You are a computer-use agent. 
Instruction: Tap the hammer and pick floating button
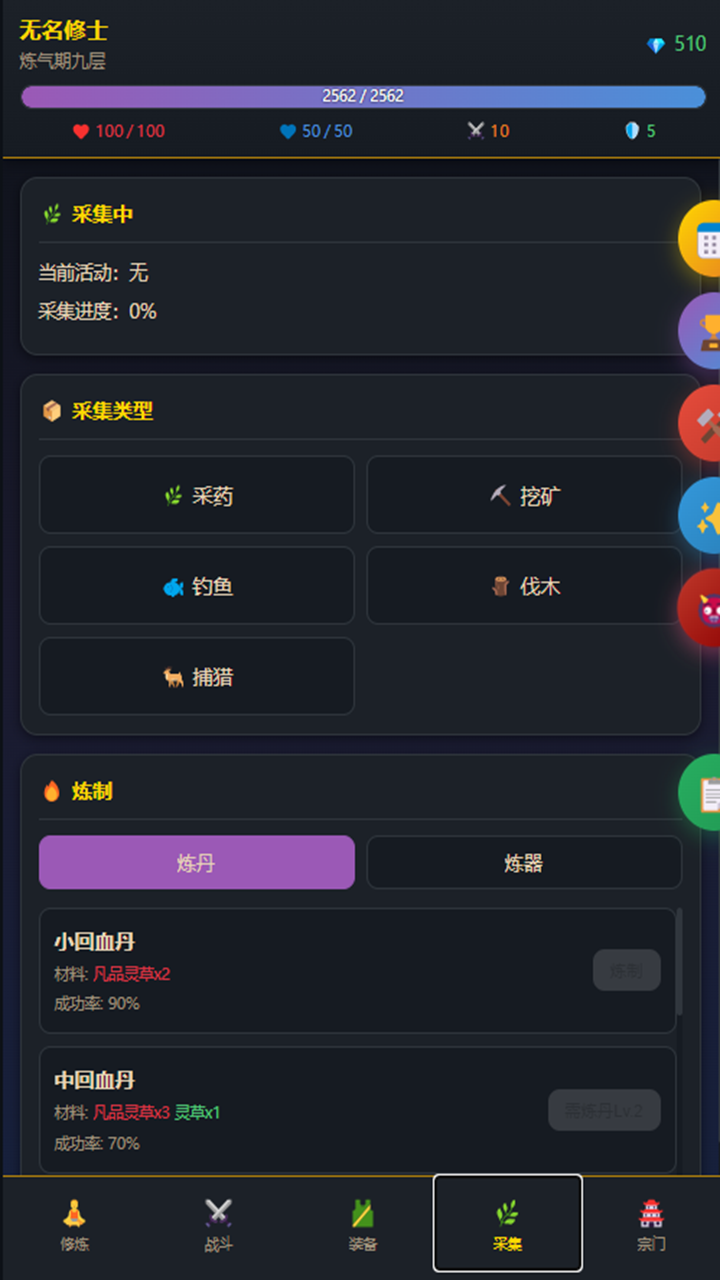(704, 423)
